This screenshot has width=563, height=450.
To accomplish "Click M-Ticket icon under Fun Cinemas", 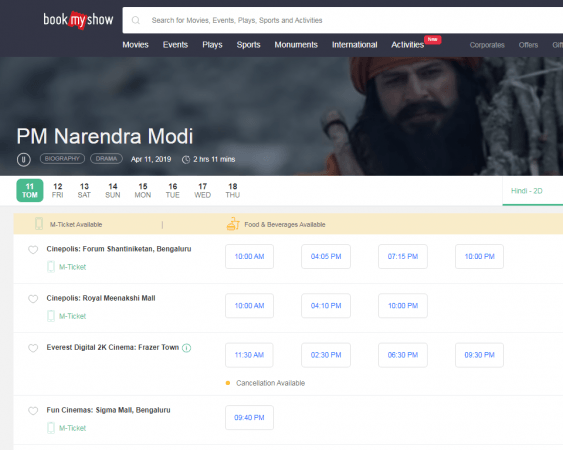I will point(51,428).
